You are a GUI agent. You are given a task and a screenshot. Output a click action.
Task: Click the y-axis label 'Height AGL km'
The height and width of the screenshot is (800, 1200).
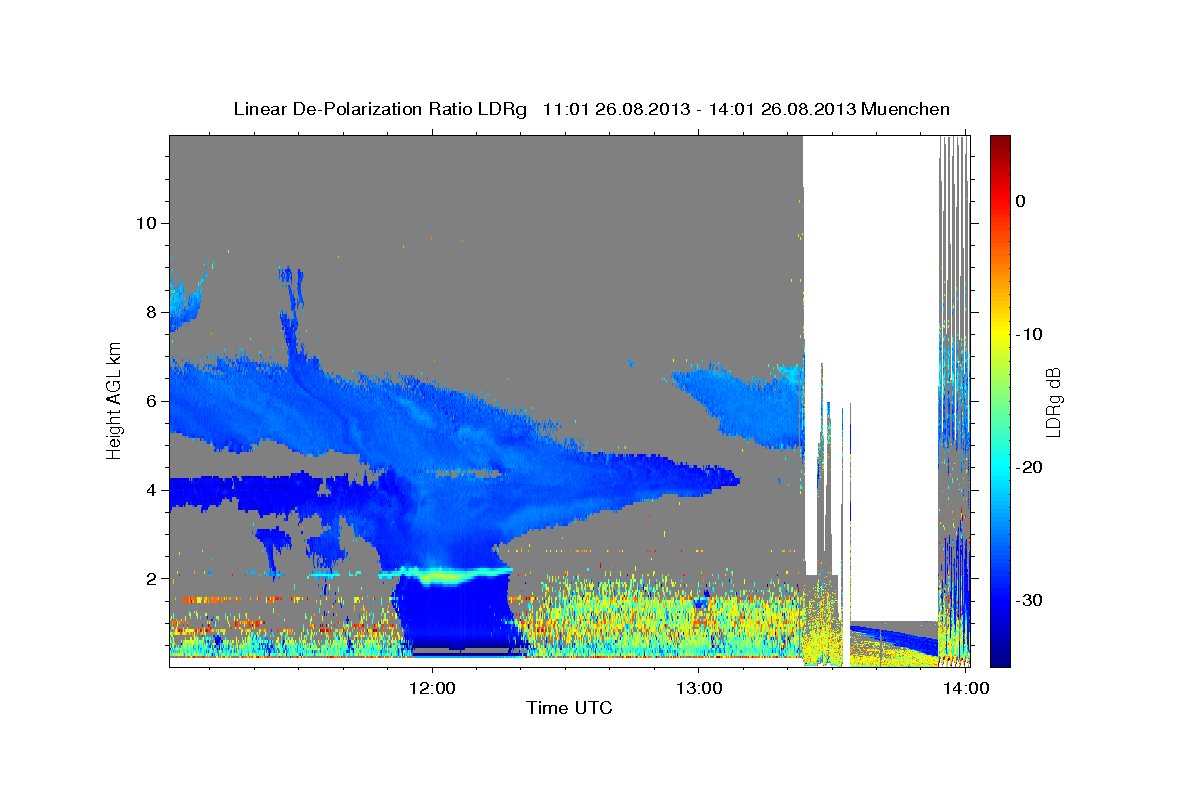114,401
